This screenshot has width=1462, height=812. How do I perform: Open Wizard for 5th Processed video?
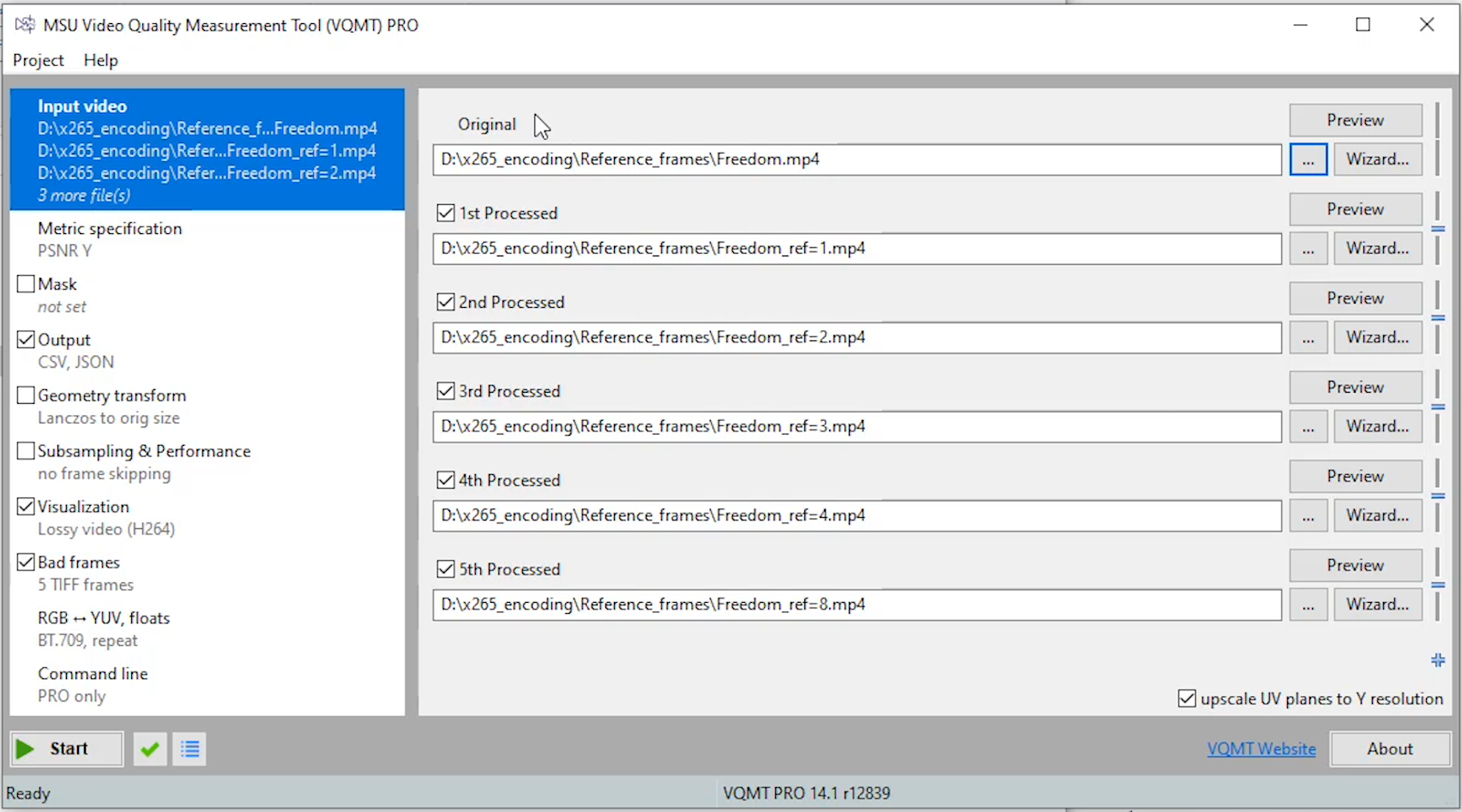(1378, 605)
